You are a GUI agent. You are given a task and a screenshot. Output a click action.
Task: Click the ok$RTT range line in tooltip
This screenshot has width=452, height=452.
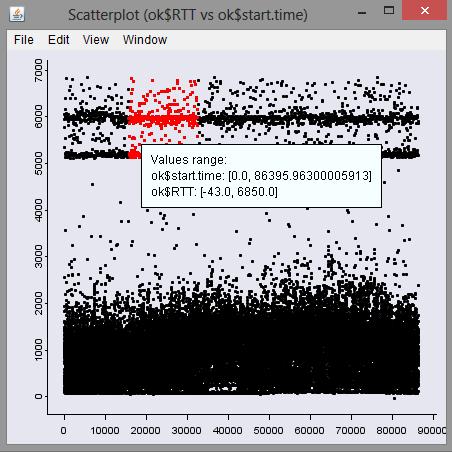tap(214, 192)
